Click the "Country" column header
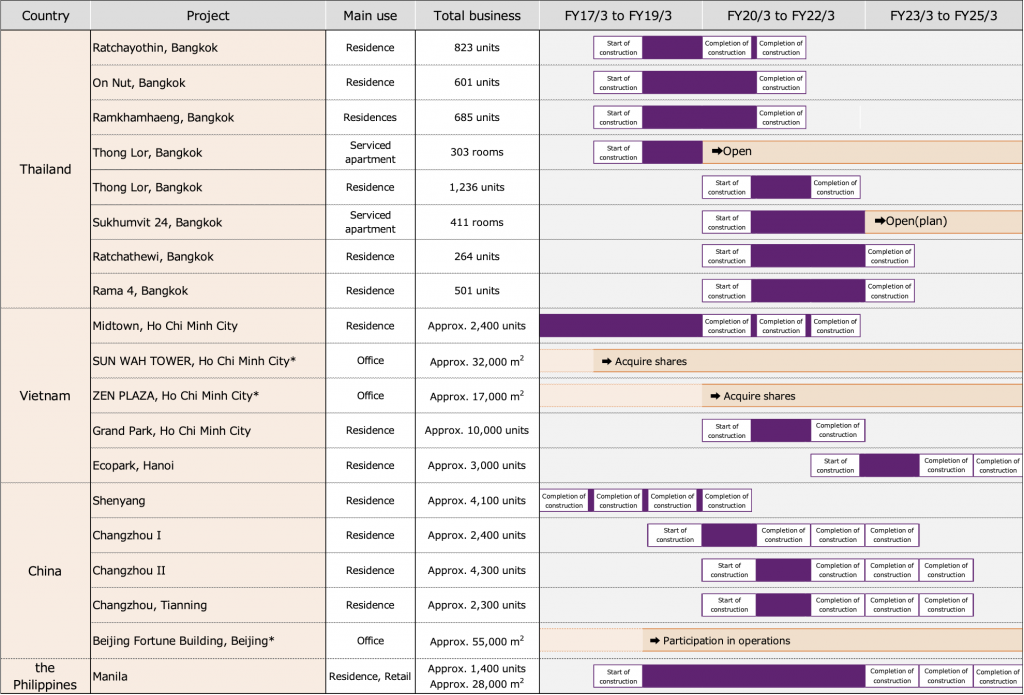Viewport: 1024px width, 695px height. tap(45, 16)
